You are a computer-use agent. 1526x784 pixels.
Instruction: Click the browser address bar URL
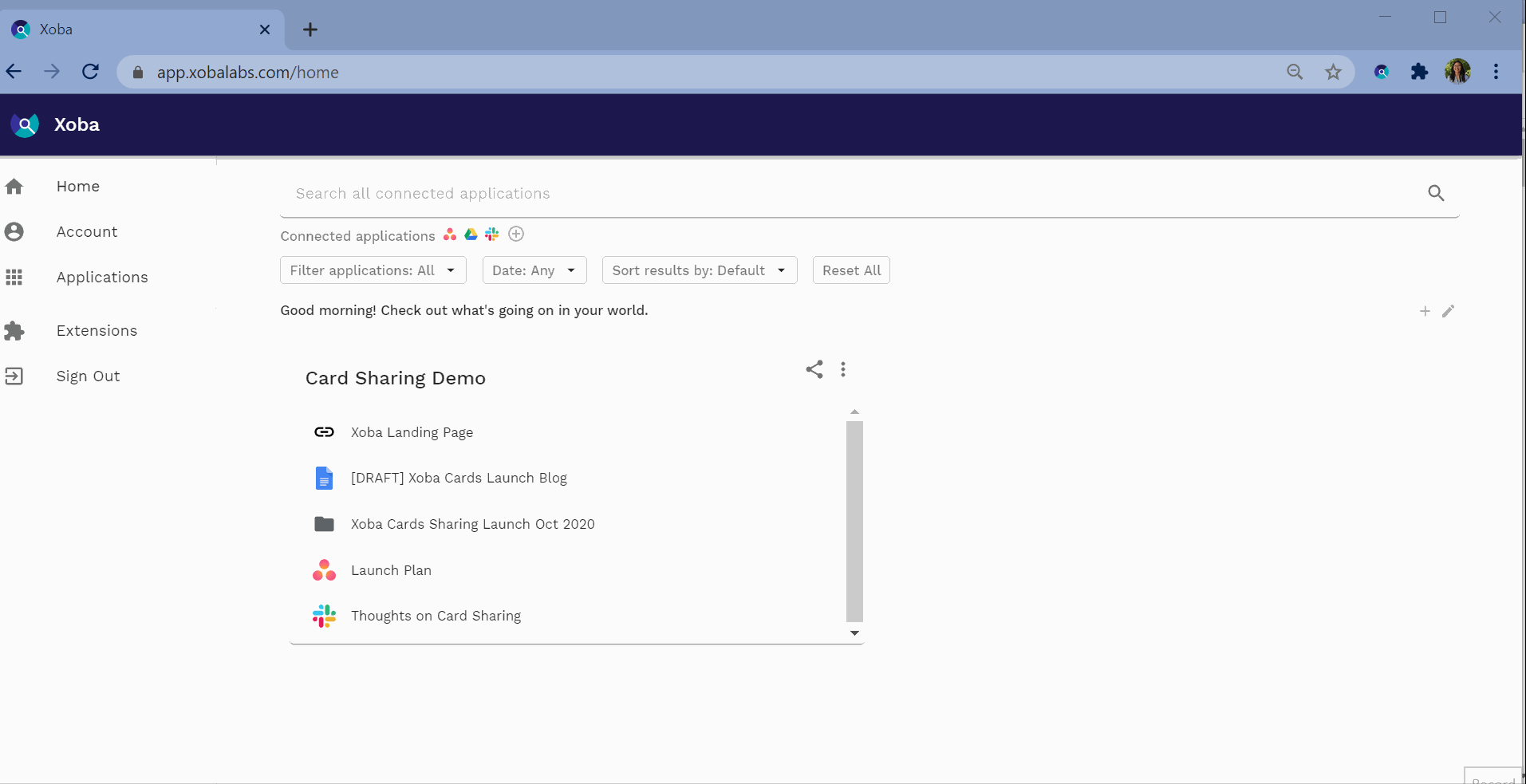coord(247,73)
